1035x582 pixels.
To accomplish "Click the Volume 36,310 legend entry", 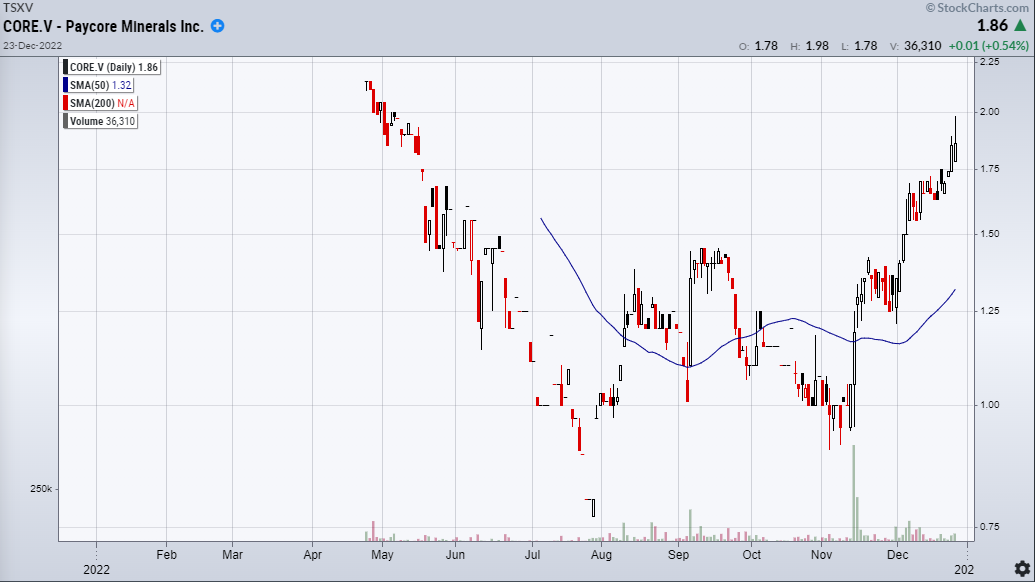I will pos(102,121).
